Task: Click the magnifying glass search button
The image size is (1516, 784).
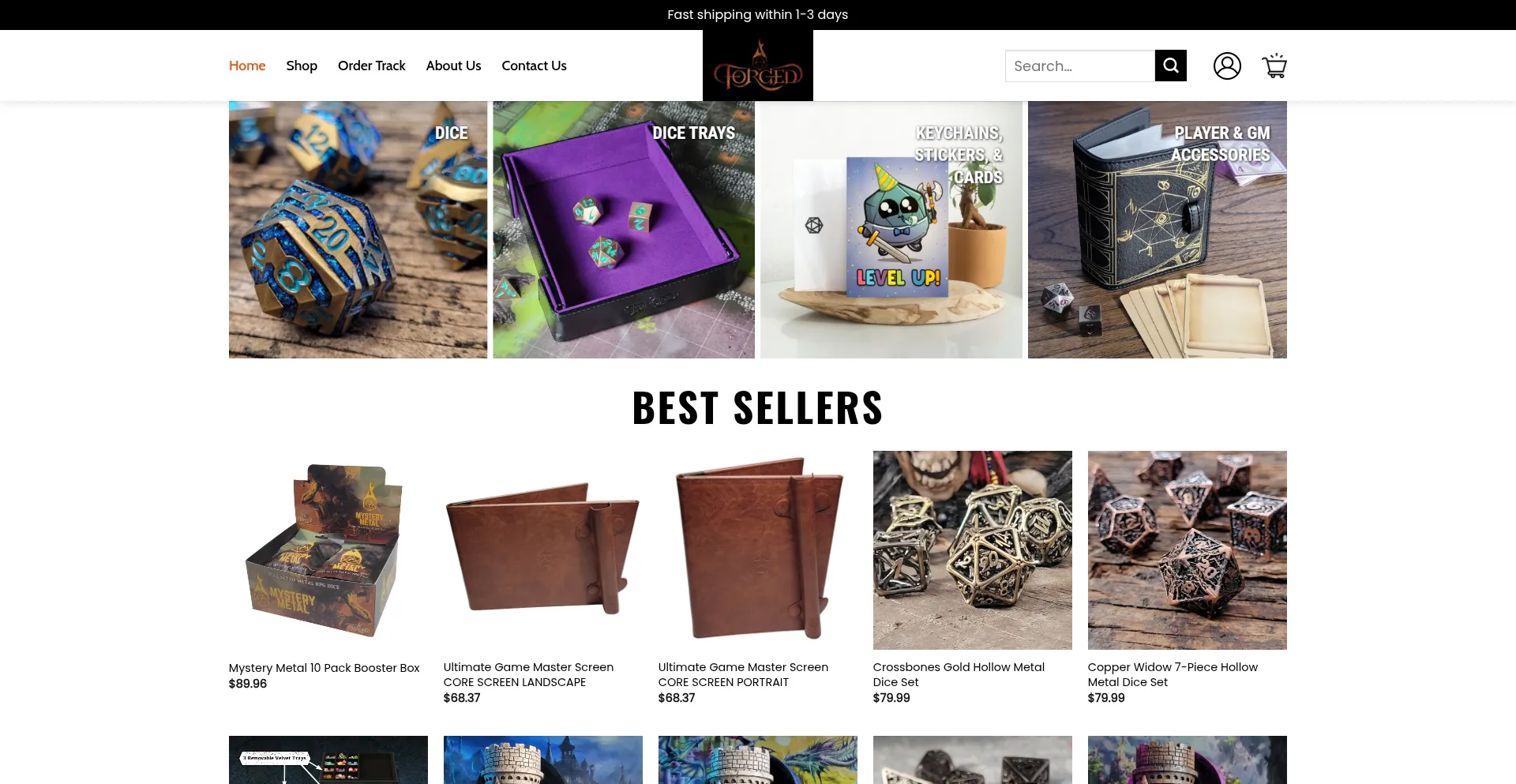Action: (x=1170, y=66)
